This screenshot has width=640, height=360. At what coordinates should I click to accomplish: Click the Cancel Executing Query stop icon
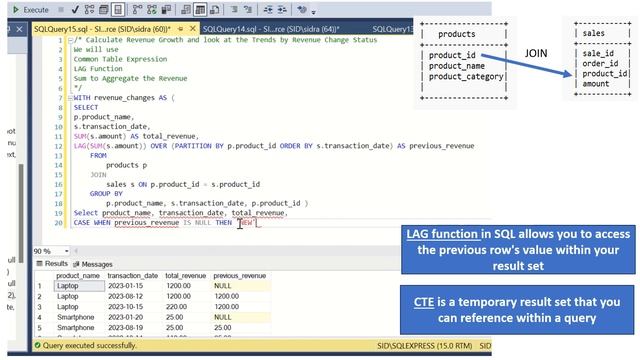pyautogui.click(x=61, y=9)
